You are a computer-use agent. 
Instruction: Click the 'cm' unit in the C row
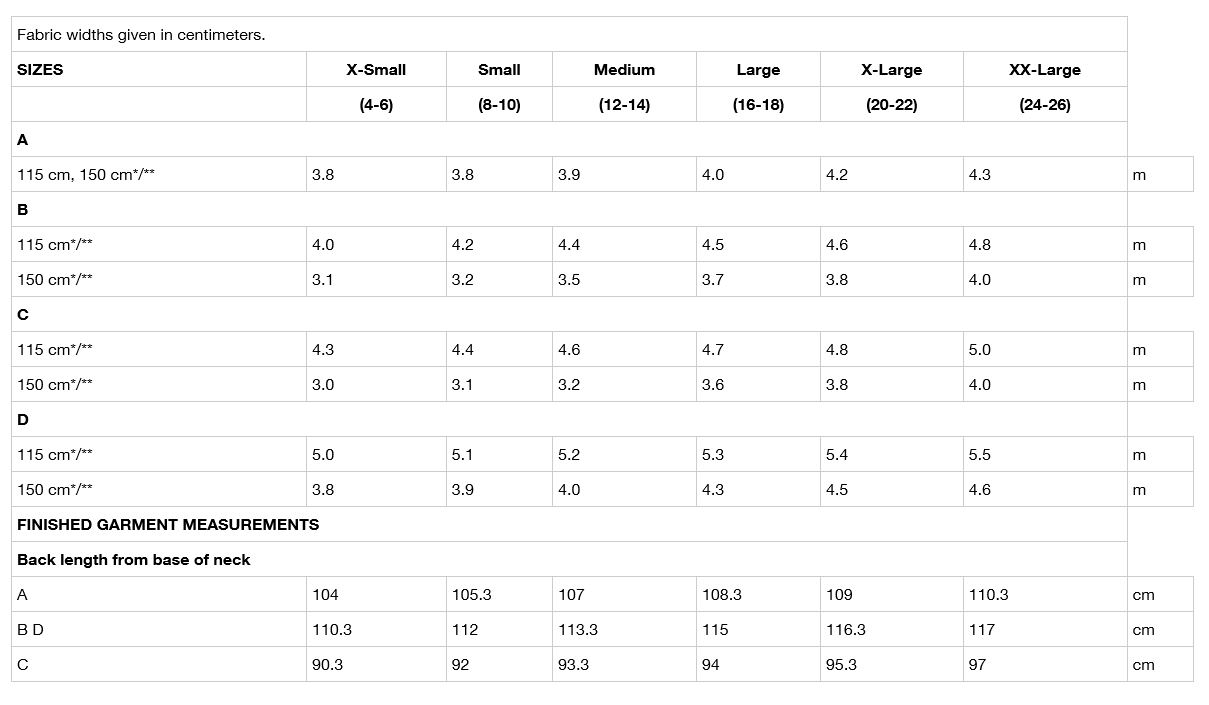pos(1143,665)
